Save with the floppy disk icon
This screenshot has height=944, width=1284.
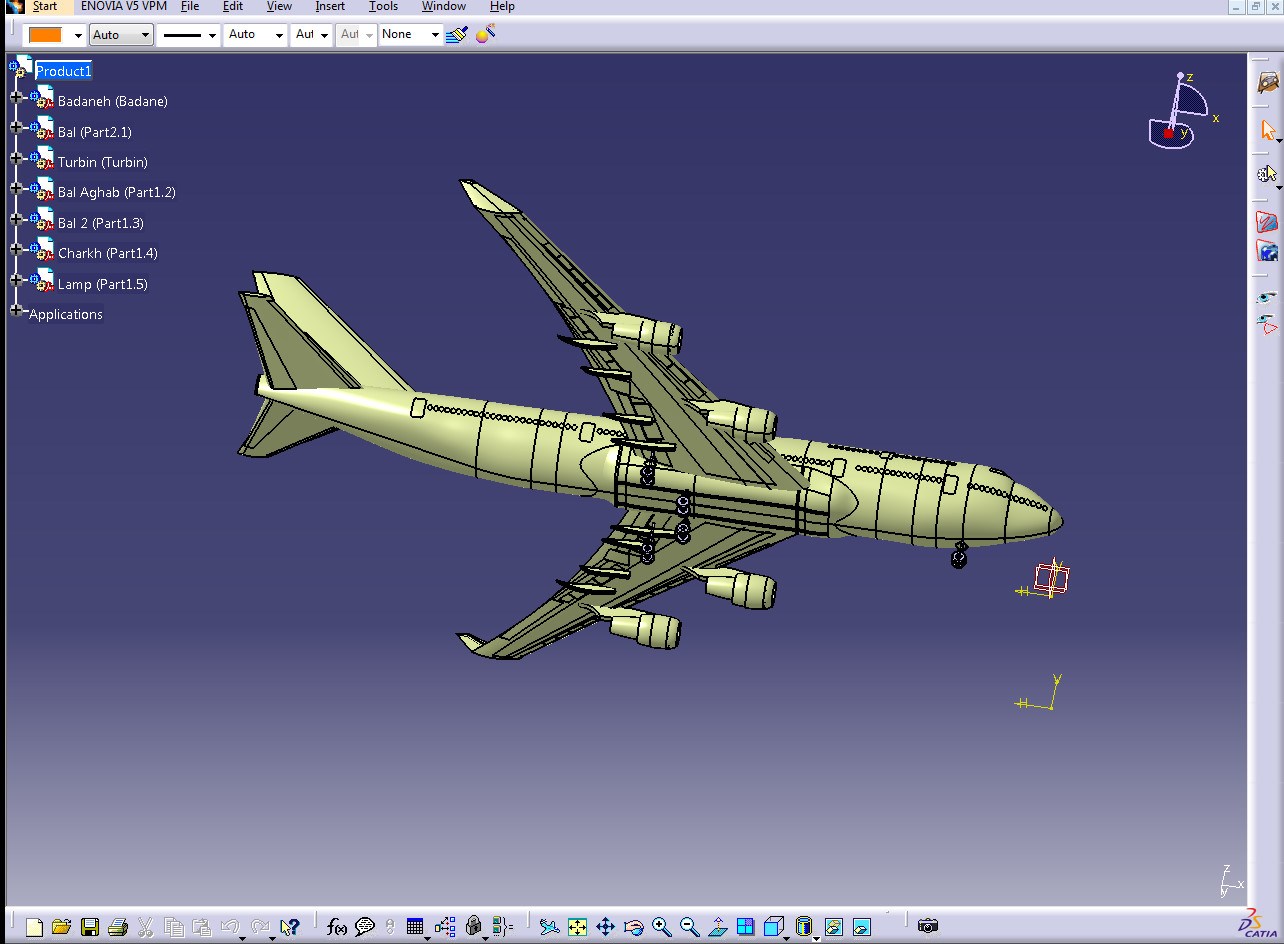pos(90,927)
